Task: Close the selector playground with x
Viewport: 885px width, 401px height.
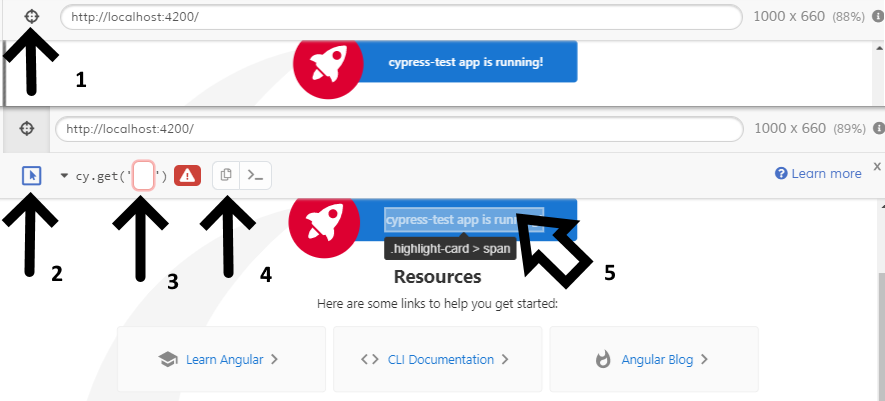Action: coord(877,166)
